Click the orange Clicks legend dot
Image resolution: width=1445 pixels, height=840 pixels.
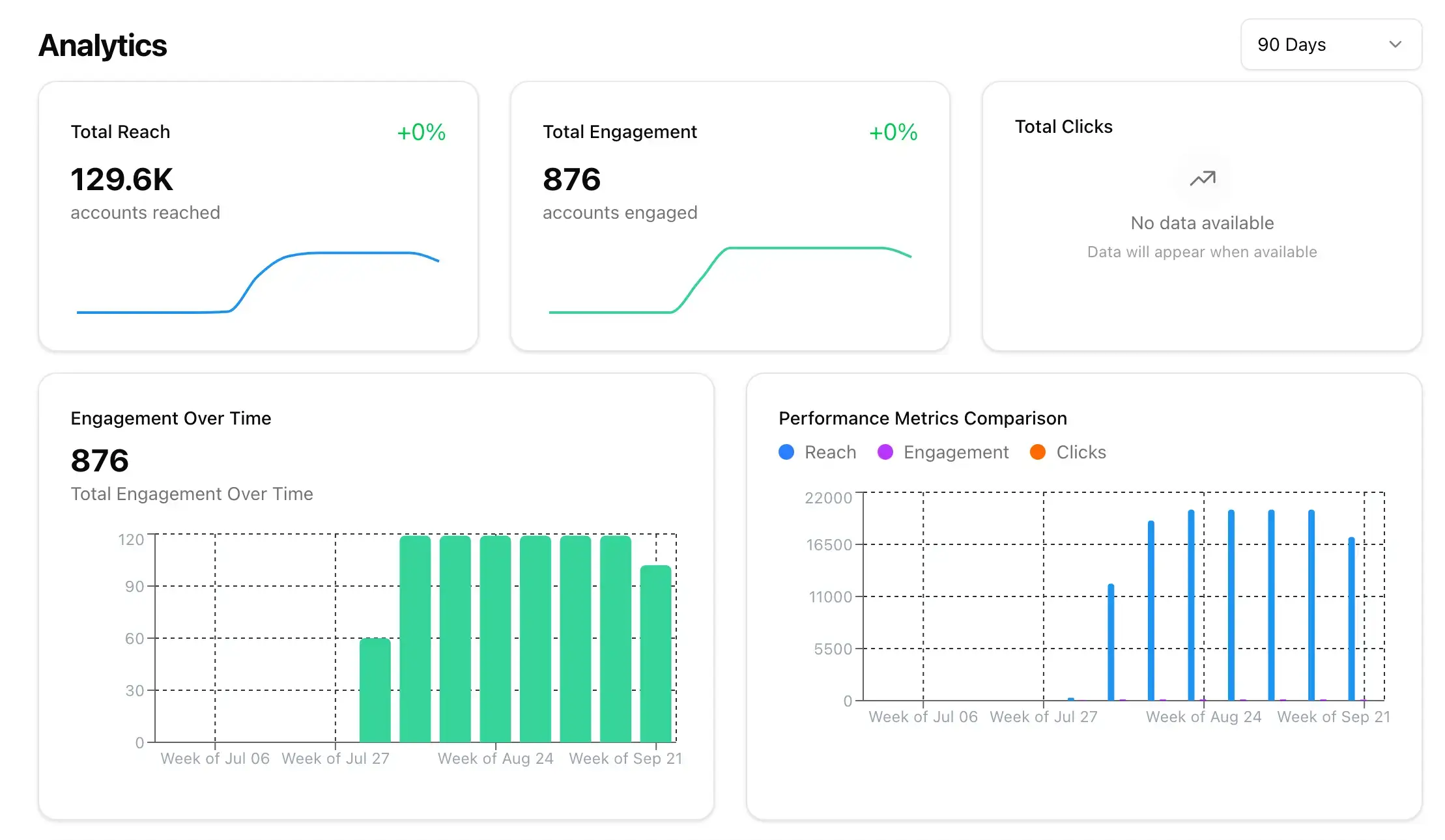pyautogui.click(x=1037, y=452)
